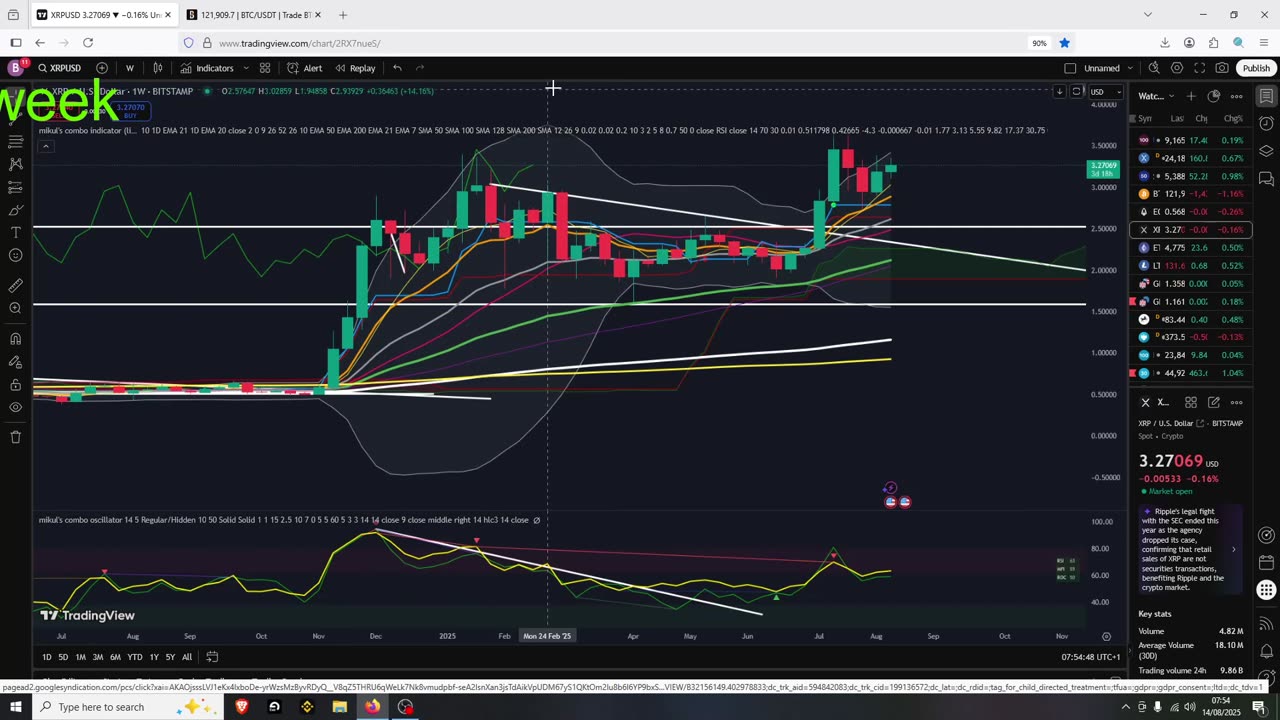The height and width of the screenshot is (720, 1280).
Task: Click the compare or add symbol plus icon
Action: coord(102,68)
